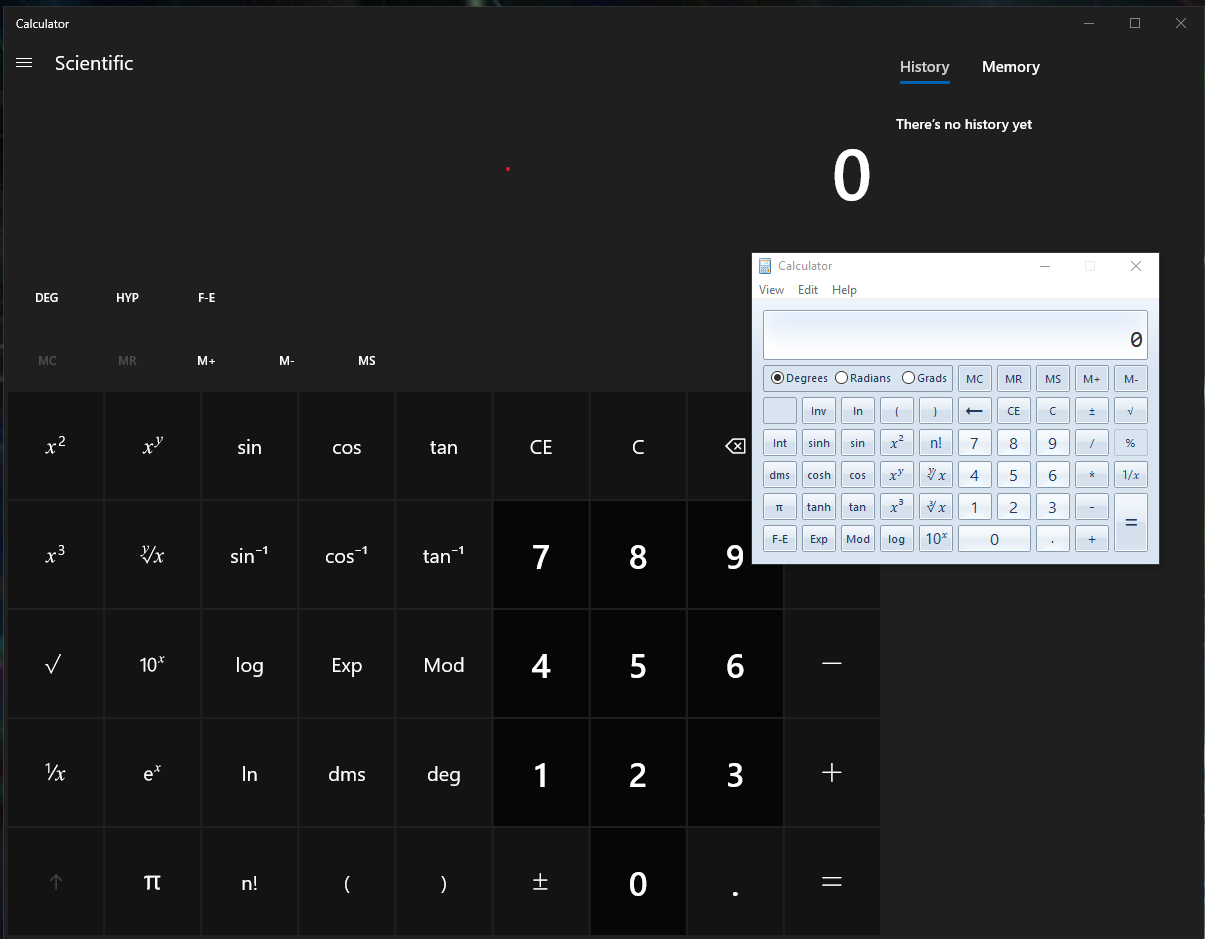Image resolution: width=1205 pixels, height=939 pixels.
Task: Click the classic Calculator display field
Action: pyautogui.click(x=954, y=335)
